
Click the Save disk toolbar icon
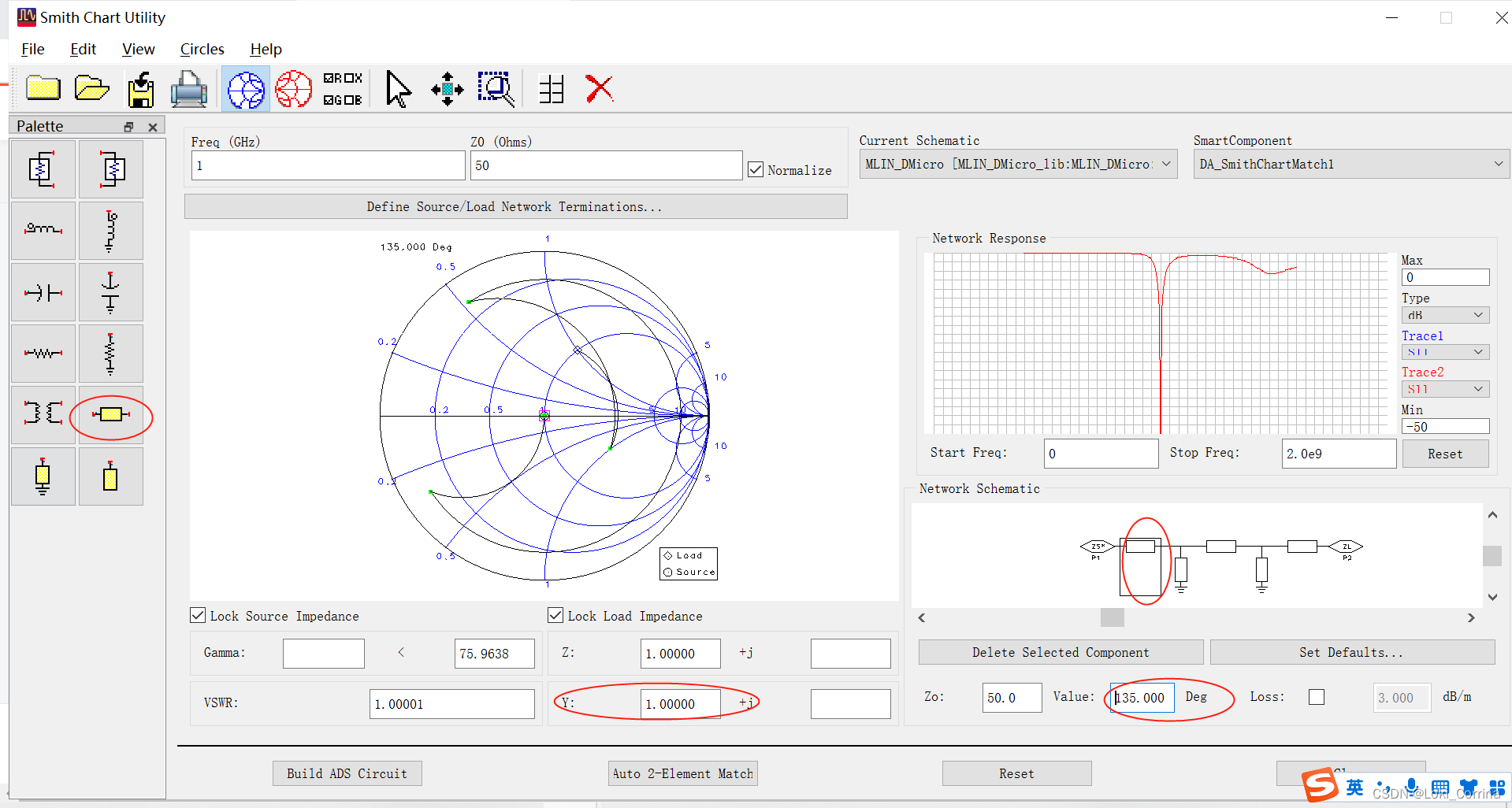(141, 89)
